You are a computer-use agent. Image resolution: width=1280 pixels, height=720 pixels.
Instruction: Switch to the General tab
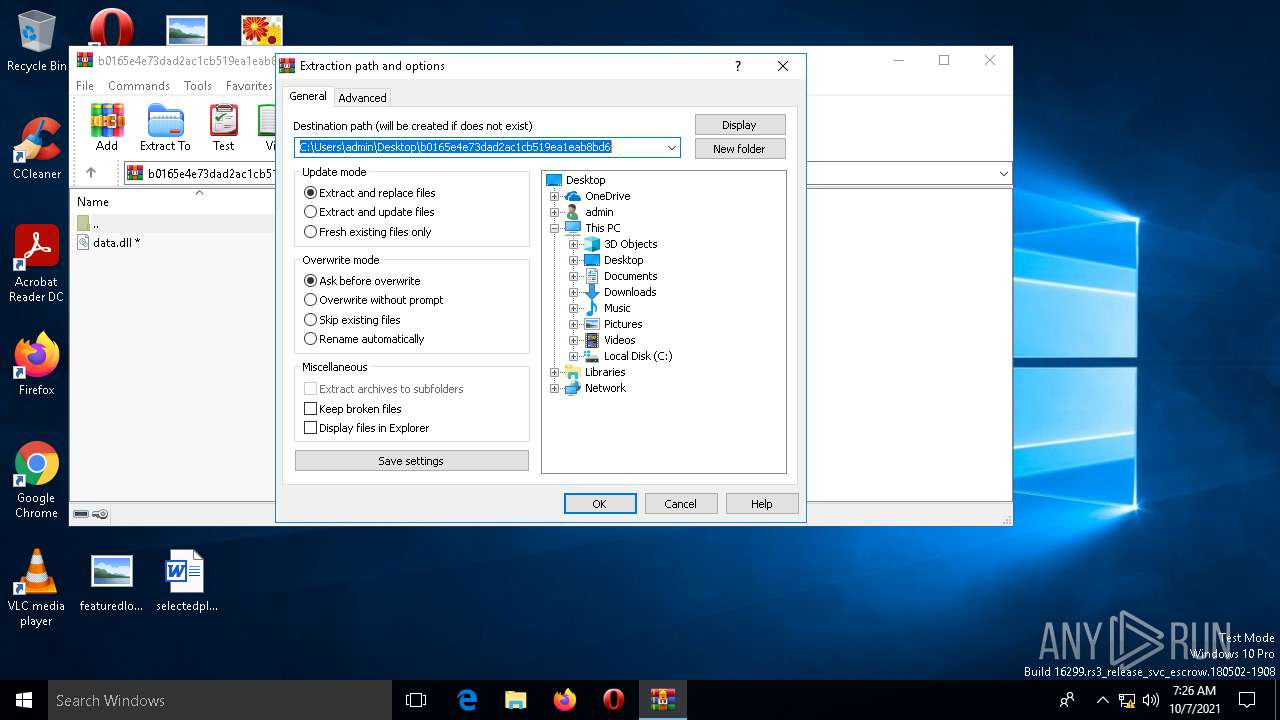tap(308, 96)
